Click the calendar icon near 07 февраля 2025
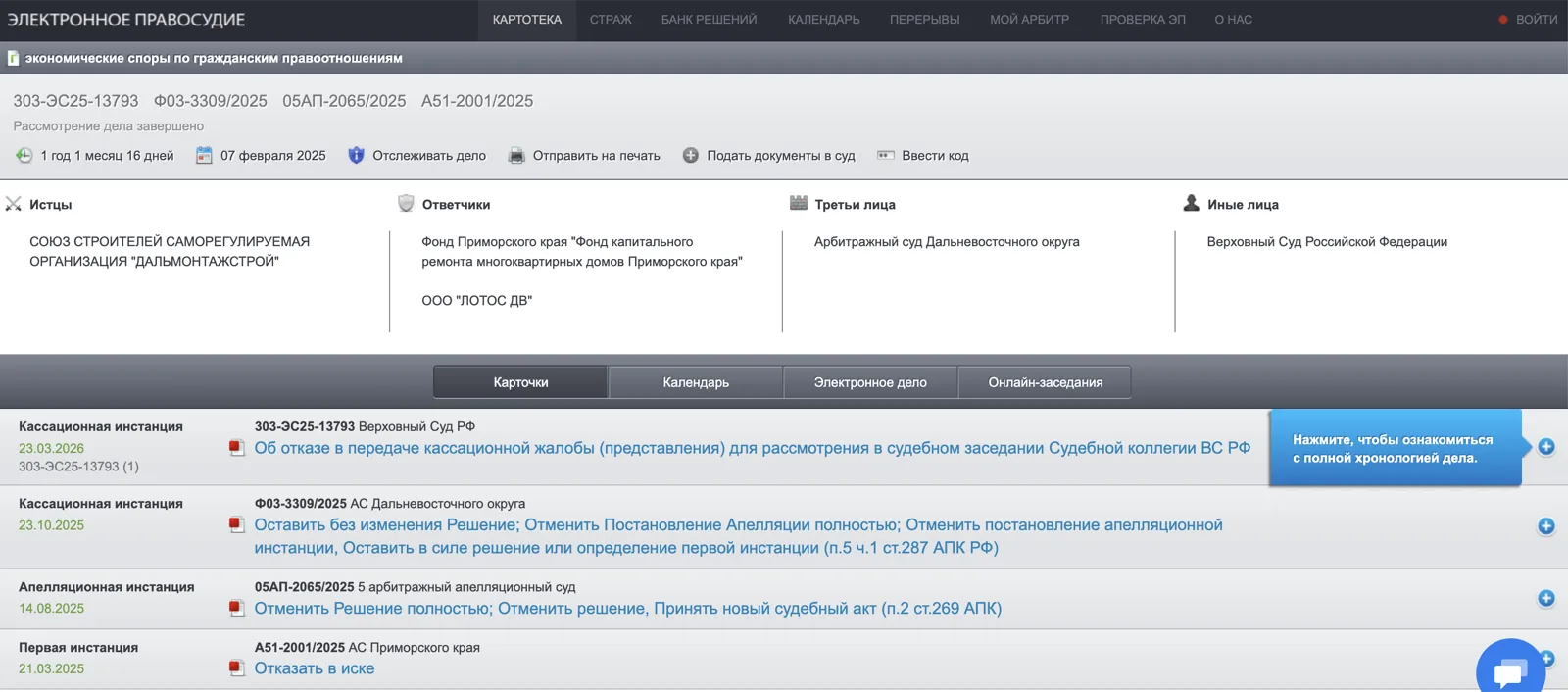Image resolution: width=1568 pixels, height=692 pixels. 204,155
